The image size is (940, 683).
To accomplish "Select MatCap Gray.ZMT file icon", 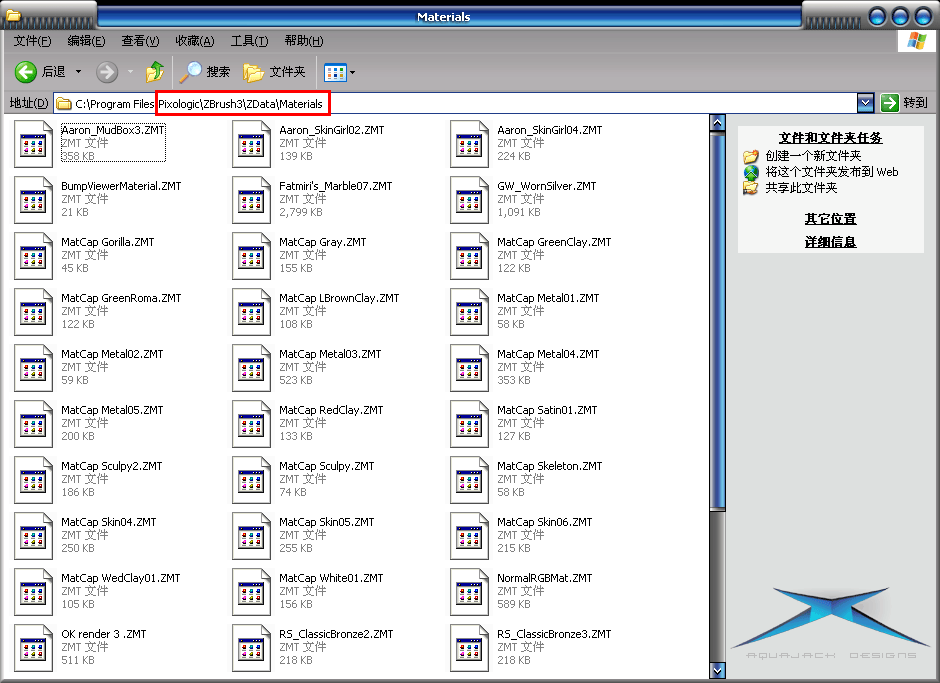I will pos(251,256).
